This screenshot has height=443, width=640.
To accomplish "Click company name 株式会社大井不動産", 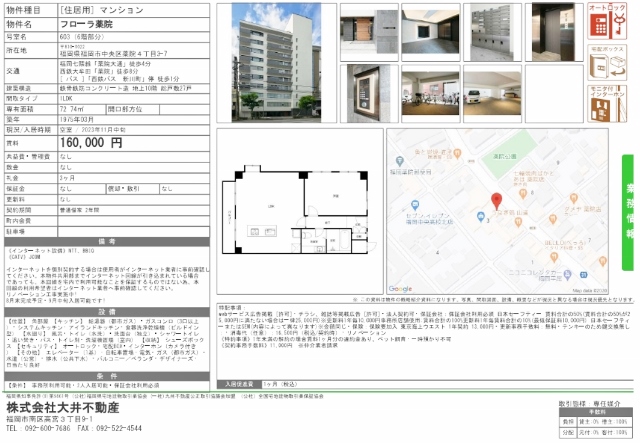I will coord(63,407).
